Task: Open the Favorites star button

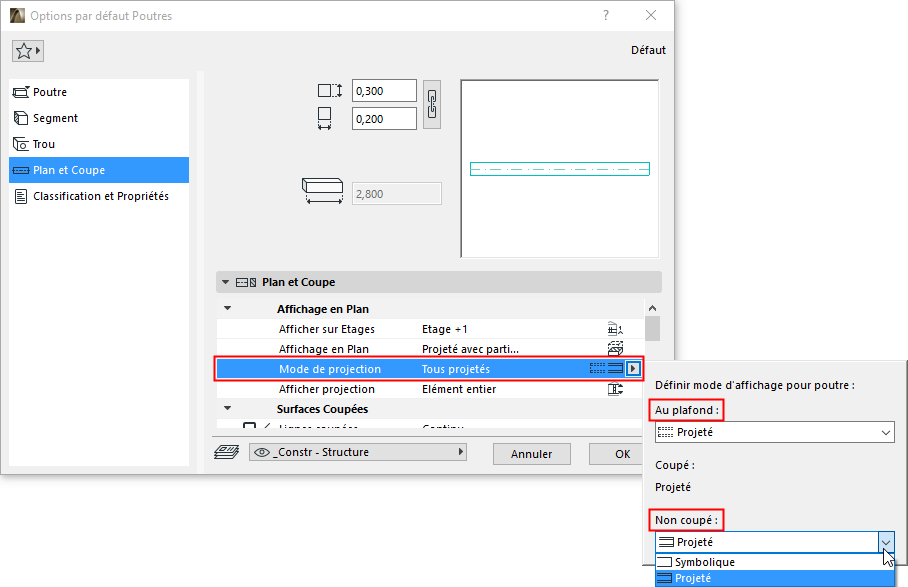Action: (x=28, y=51)
